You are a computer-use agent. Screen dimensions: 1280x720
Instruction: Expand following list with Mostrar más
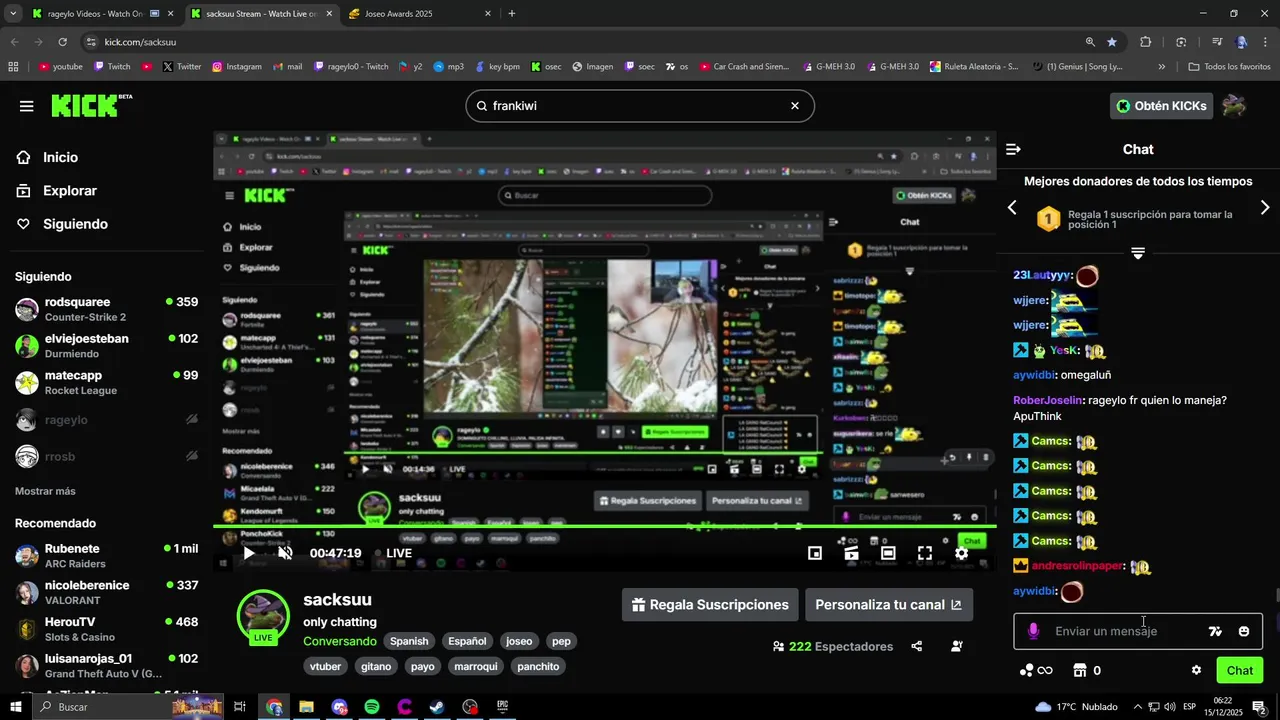45,491
